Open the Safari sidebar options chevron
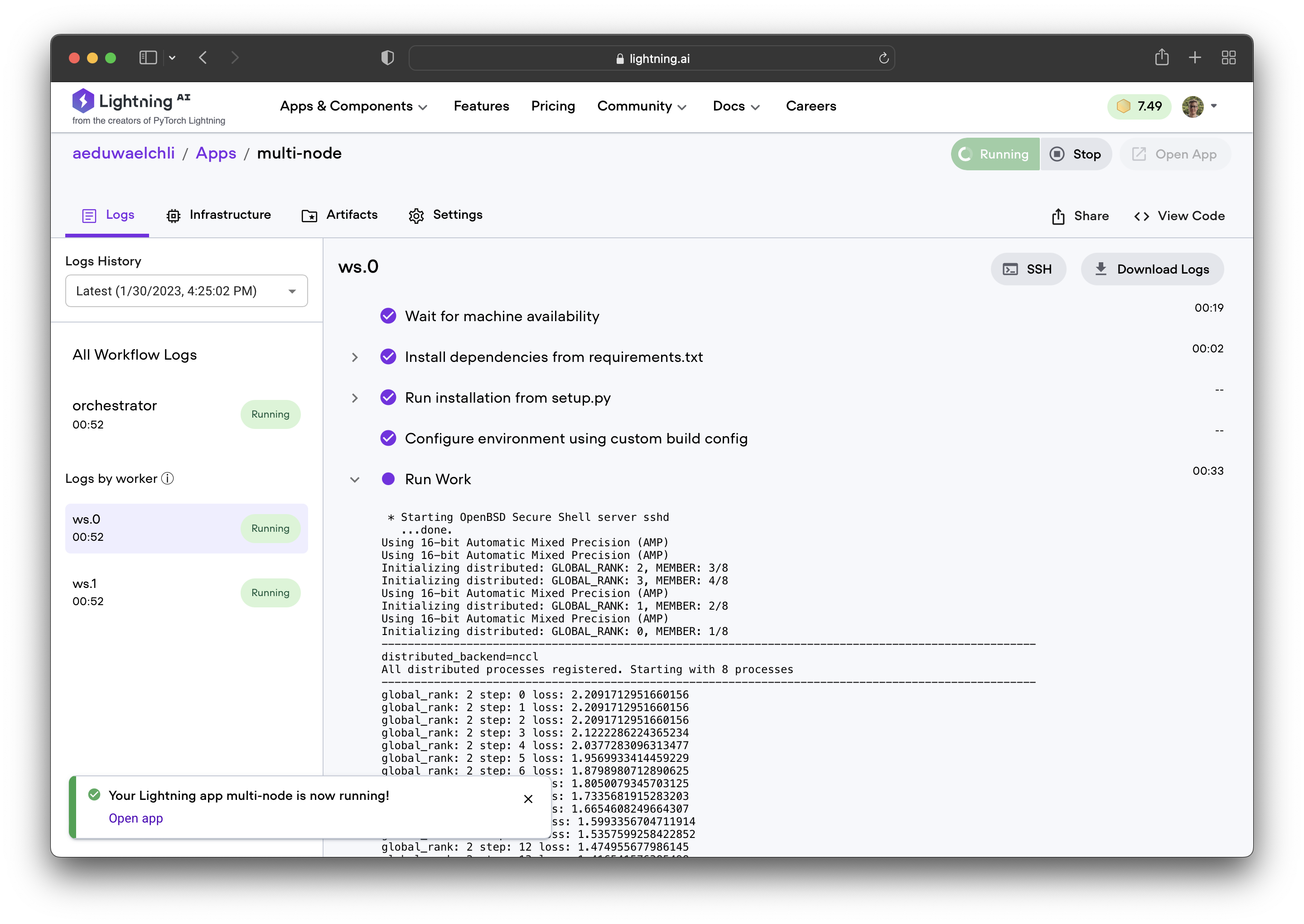 172,58
